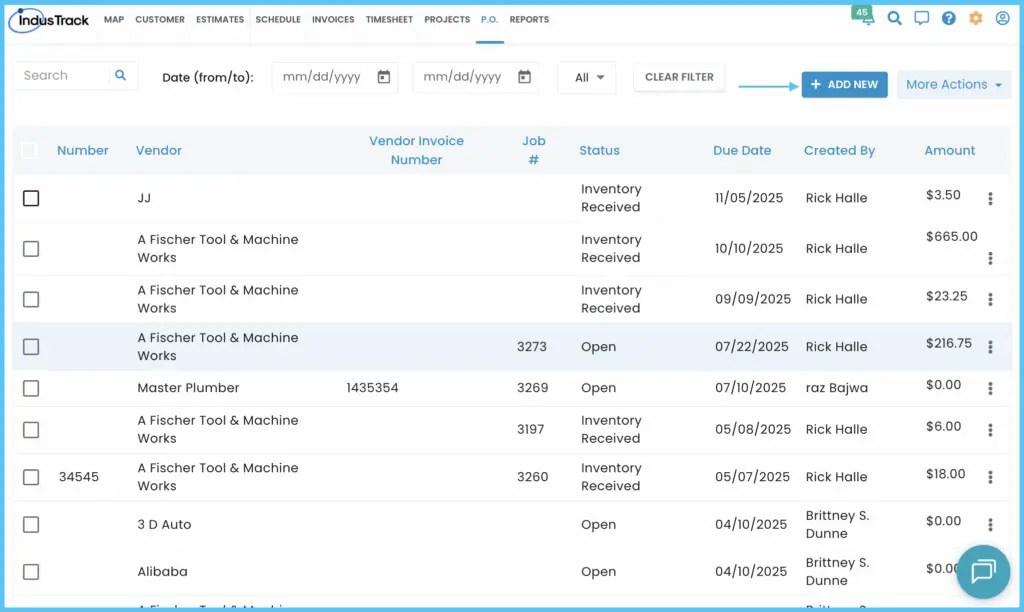Screen dimensions: 1024x612
Task: Toggle the select-all header checkbox
Action: coord(29,150)
